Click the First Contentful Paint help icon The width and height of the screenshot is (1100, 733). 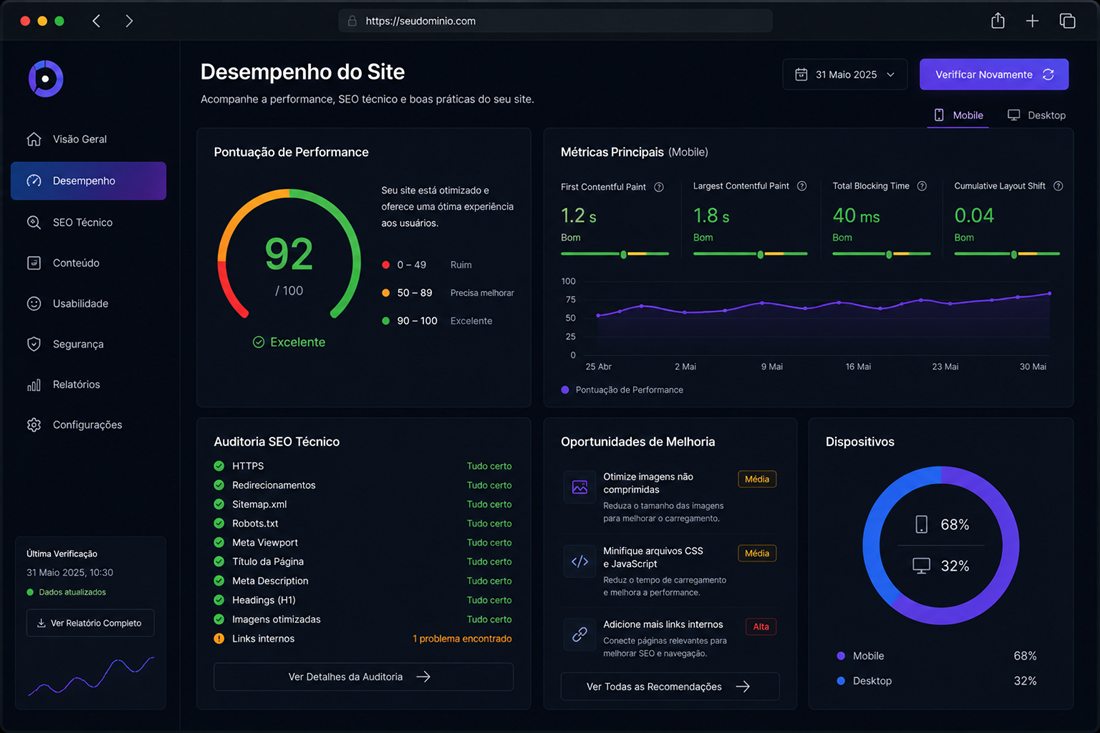tap(659, 187)
